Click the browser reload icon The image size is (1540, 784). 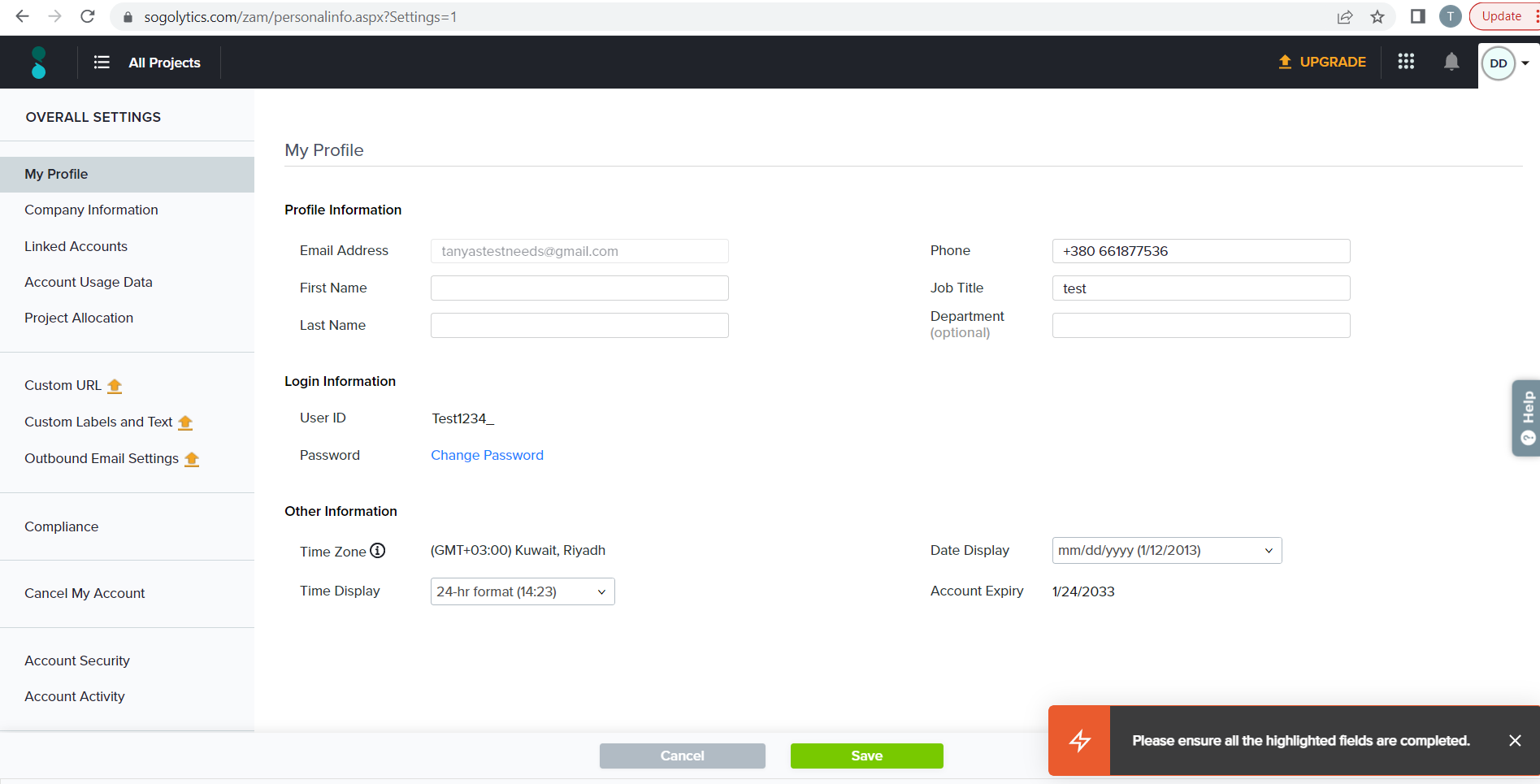(x=88, y=16)
